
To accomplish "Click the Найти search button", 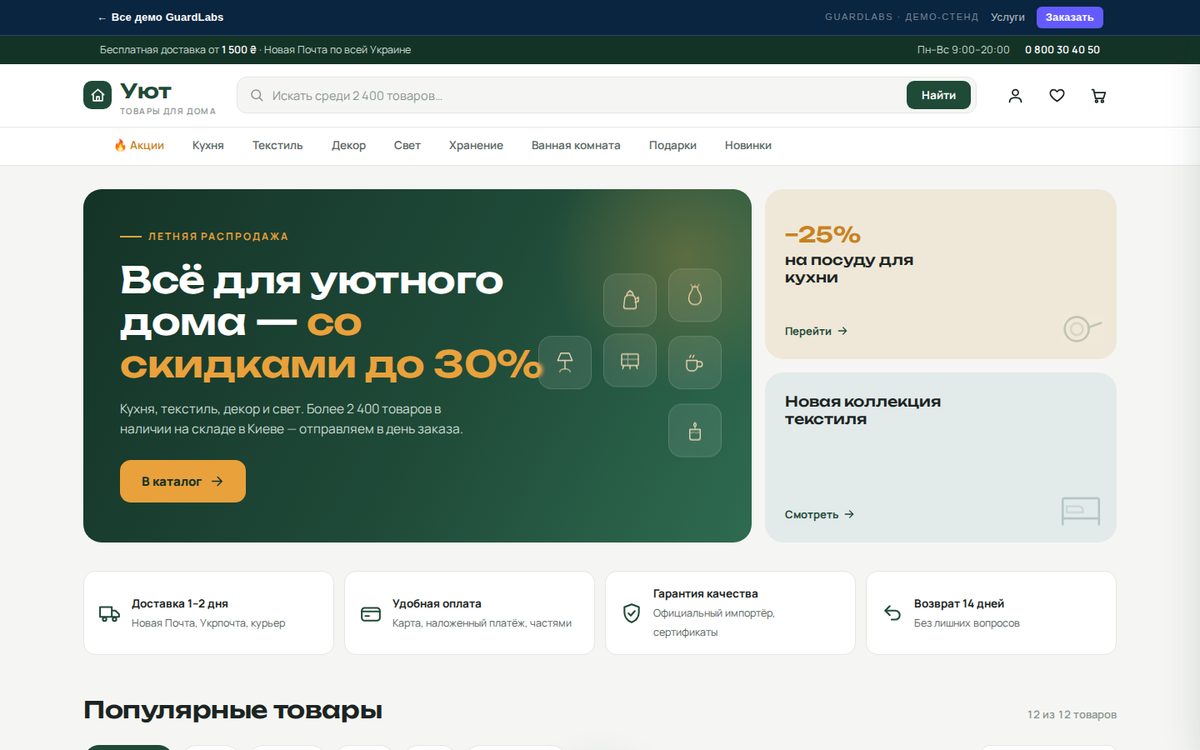I will 939,95.
